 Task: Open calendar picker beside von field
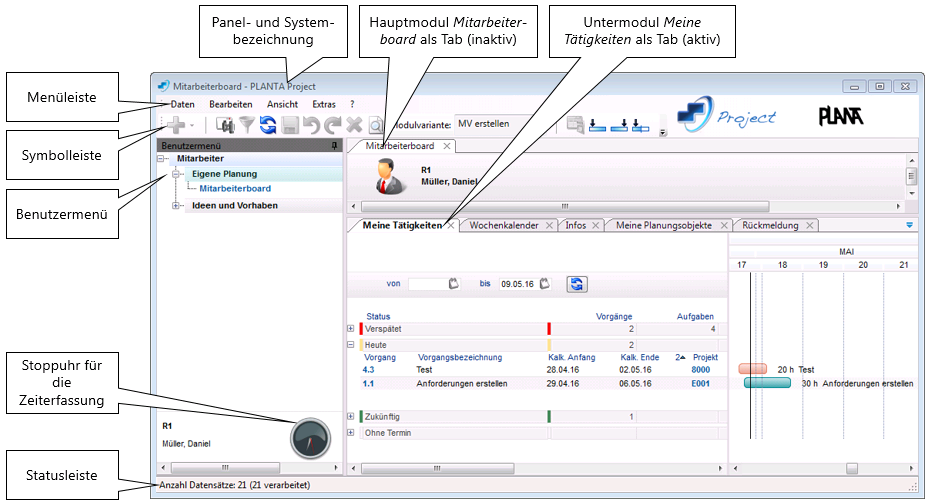[454, 284]
